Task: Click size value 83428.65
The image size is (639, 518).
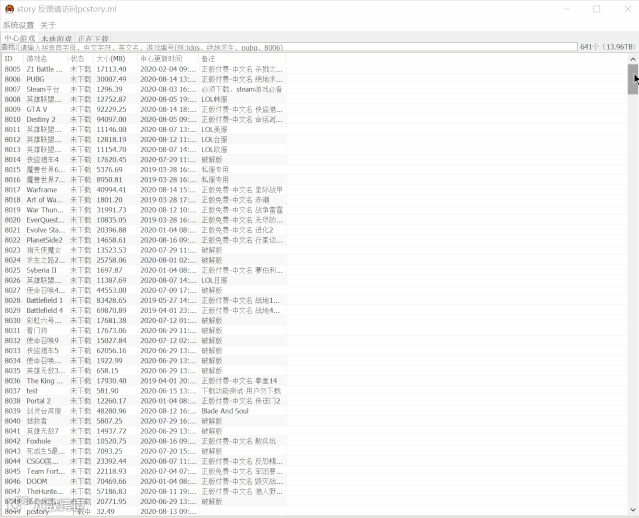Action: [x=111, y=300]
